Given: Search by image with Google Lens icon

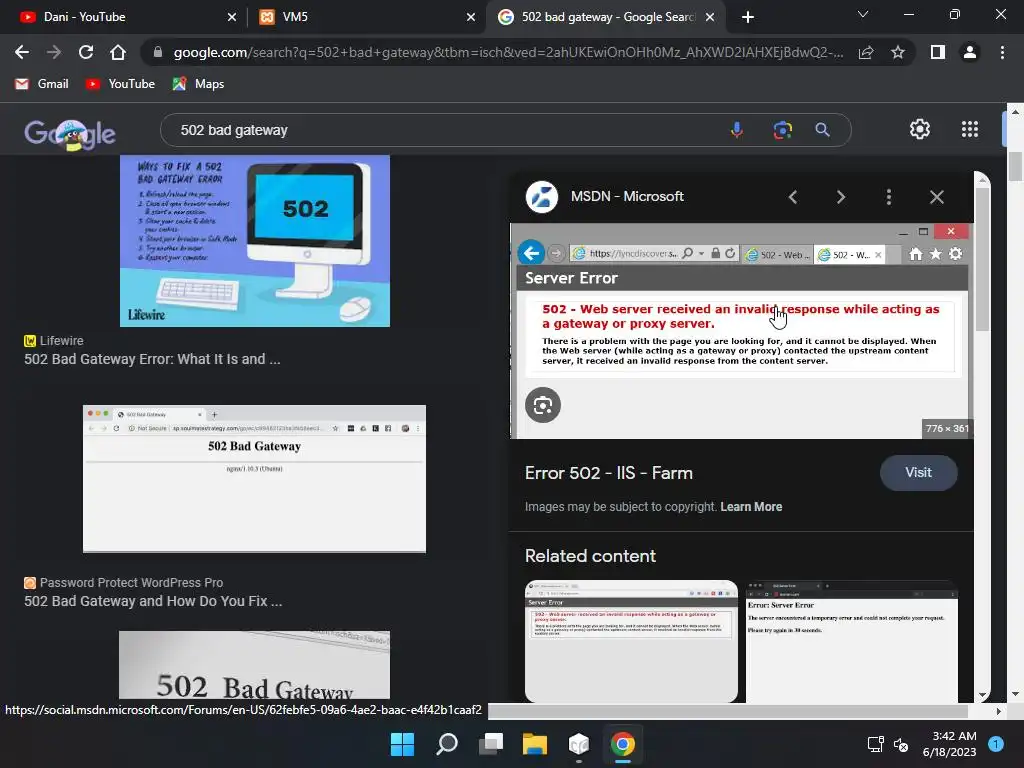Looking at the screenshot, I should pos(782,130).
